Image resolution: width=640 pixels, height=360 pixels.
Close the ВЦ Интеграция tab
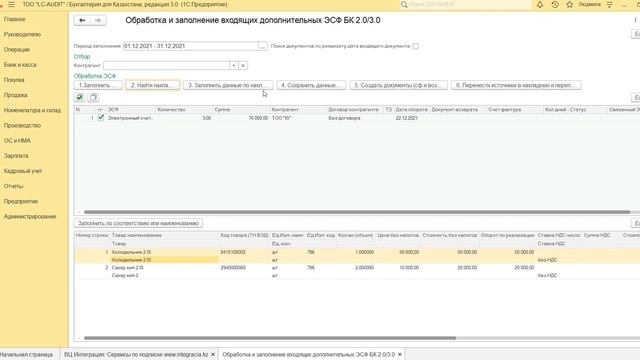point(213,354)
